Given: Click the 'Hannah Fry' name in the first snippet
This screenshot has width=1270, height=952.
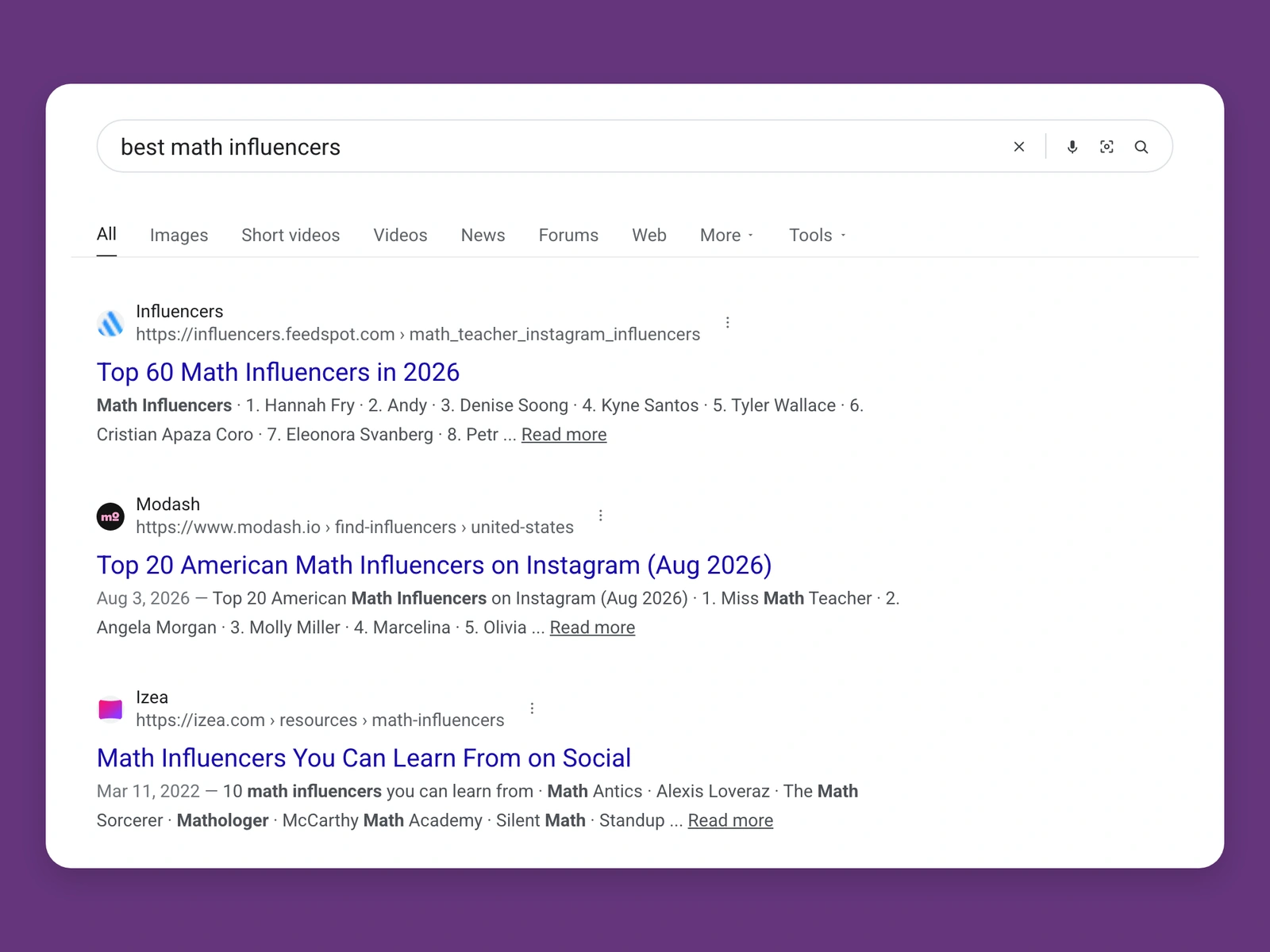Looking at the screenshot, I should [x=310, y=405].
